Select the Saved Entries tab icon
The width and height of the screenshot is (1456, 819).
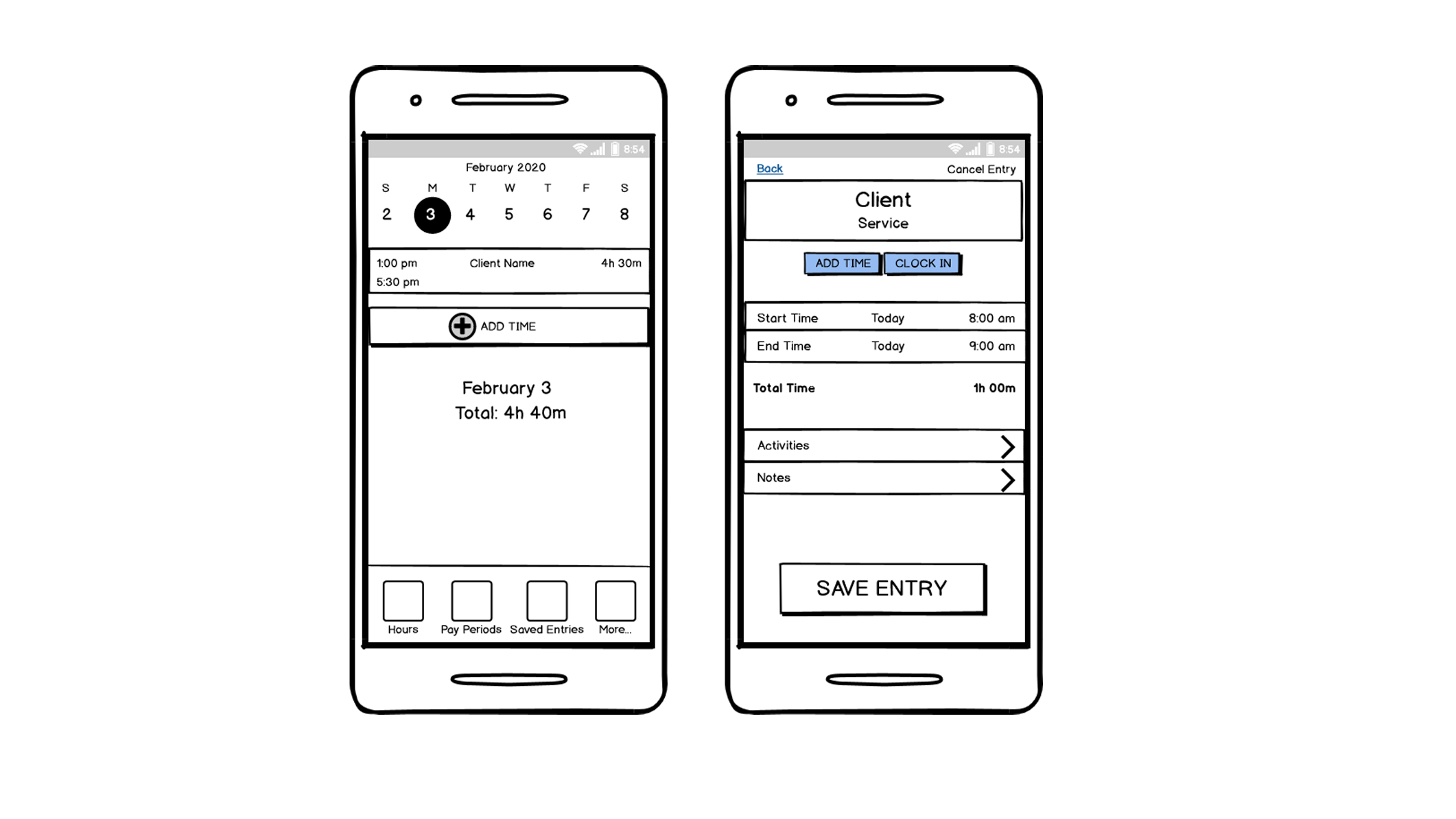point(546,599)
